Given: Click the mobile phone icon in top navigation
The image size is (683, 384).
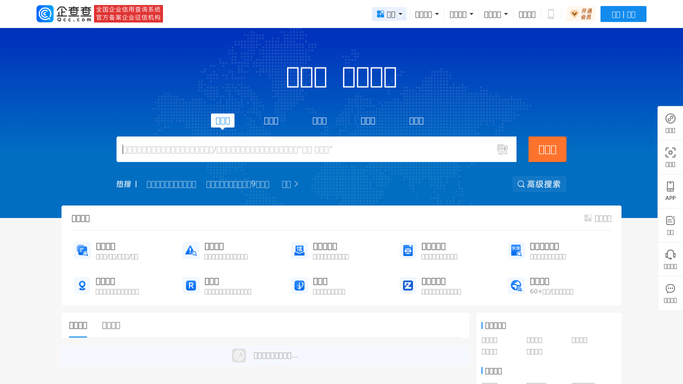Looking at the screenshot, I should point(551,14).
